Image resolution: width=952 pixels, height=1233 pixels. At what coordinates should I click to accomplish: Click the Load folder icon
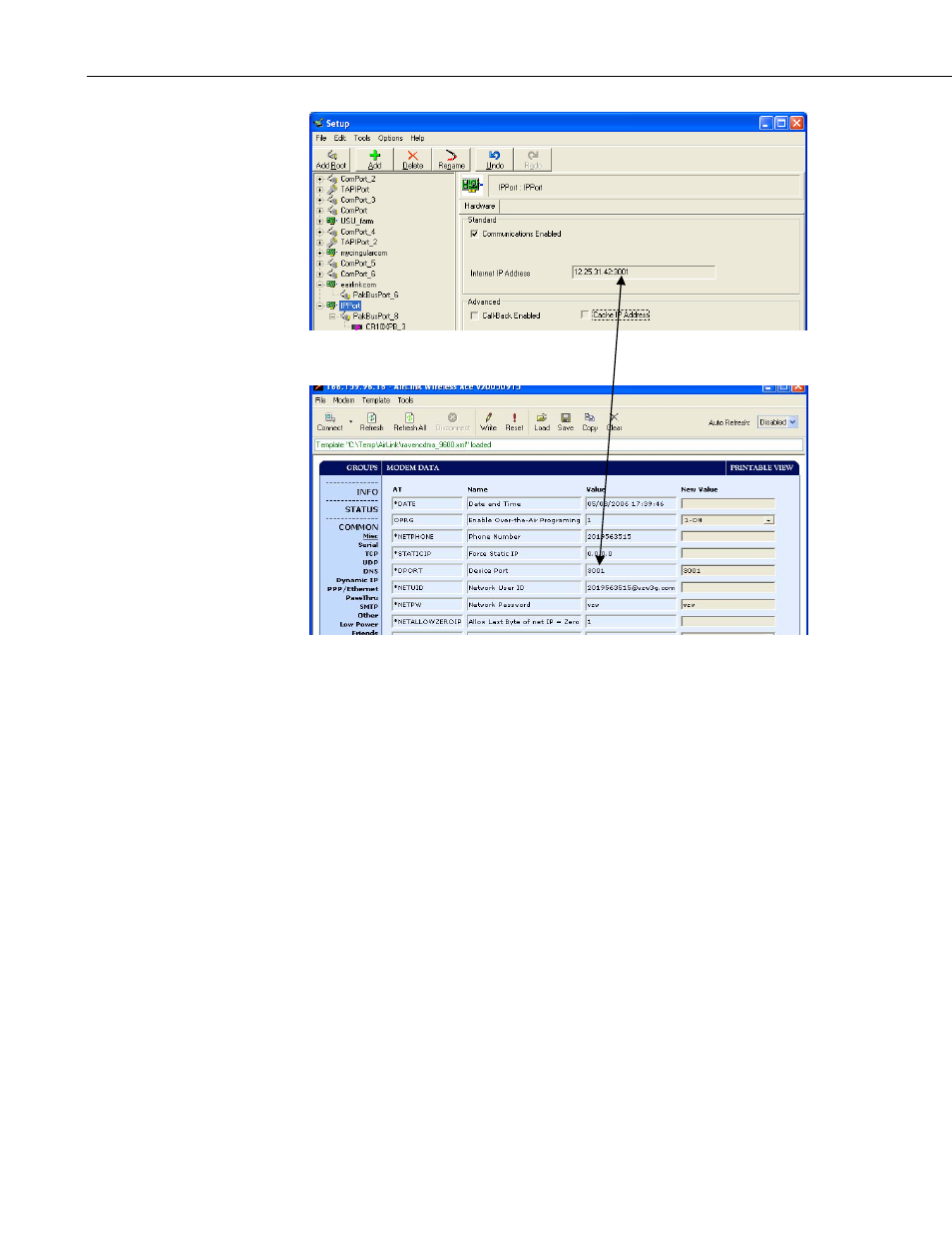(x=541, y=422)
